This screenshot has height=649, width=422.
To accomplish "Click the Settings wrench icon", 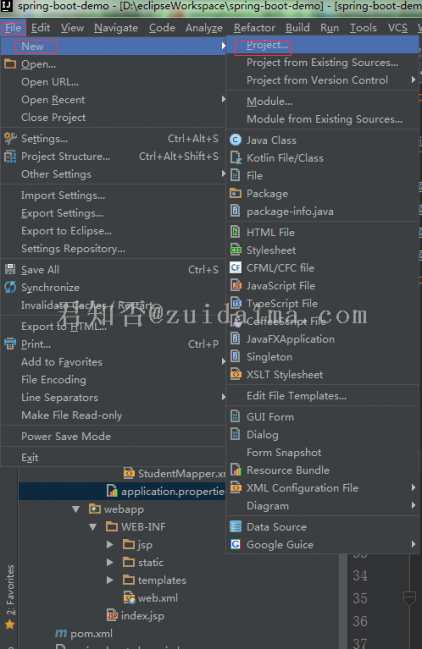I will (x=10, y=138).
